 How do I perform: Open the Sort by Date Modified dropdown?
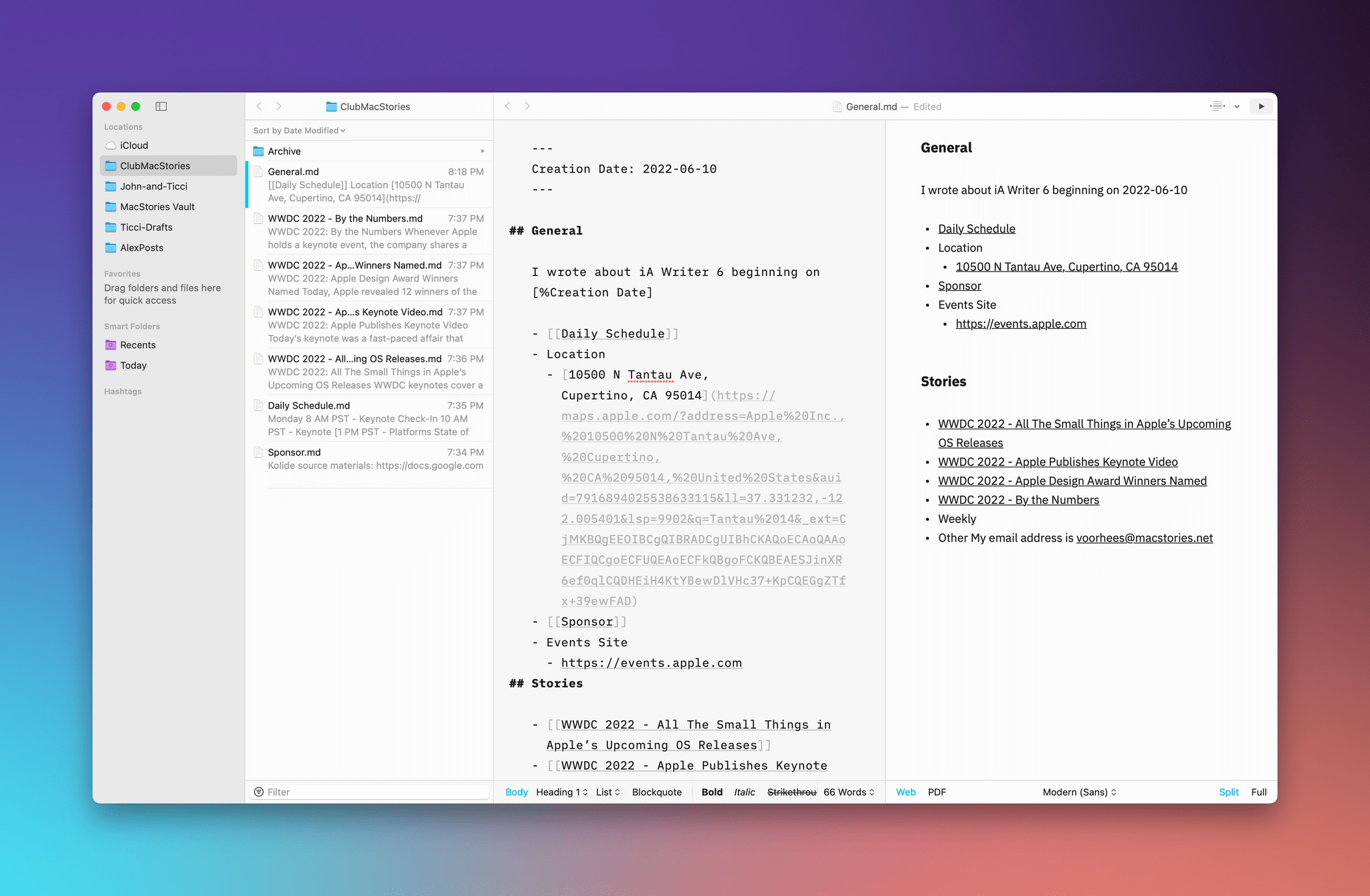click(x=300, y=130)
